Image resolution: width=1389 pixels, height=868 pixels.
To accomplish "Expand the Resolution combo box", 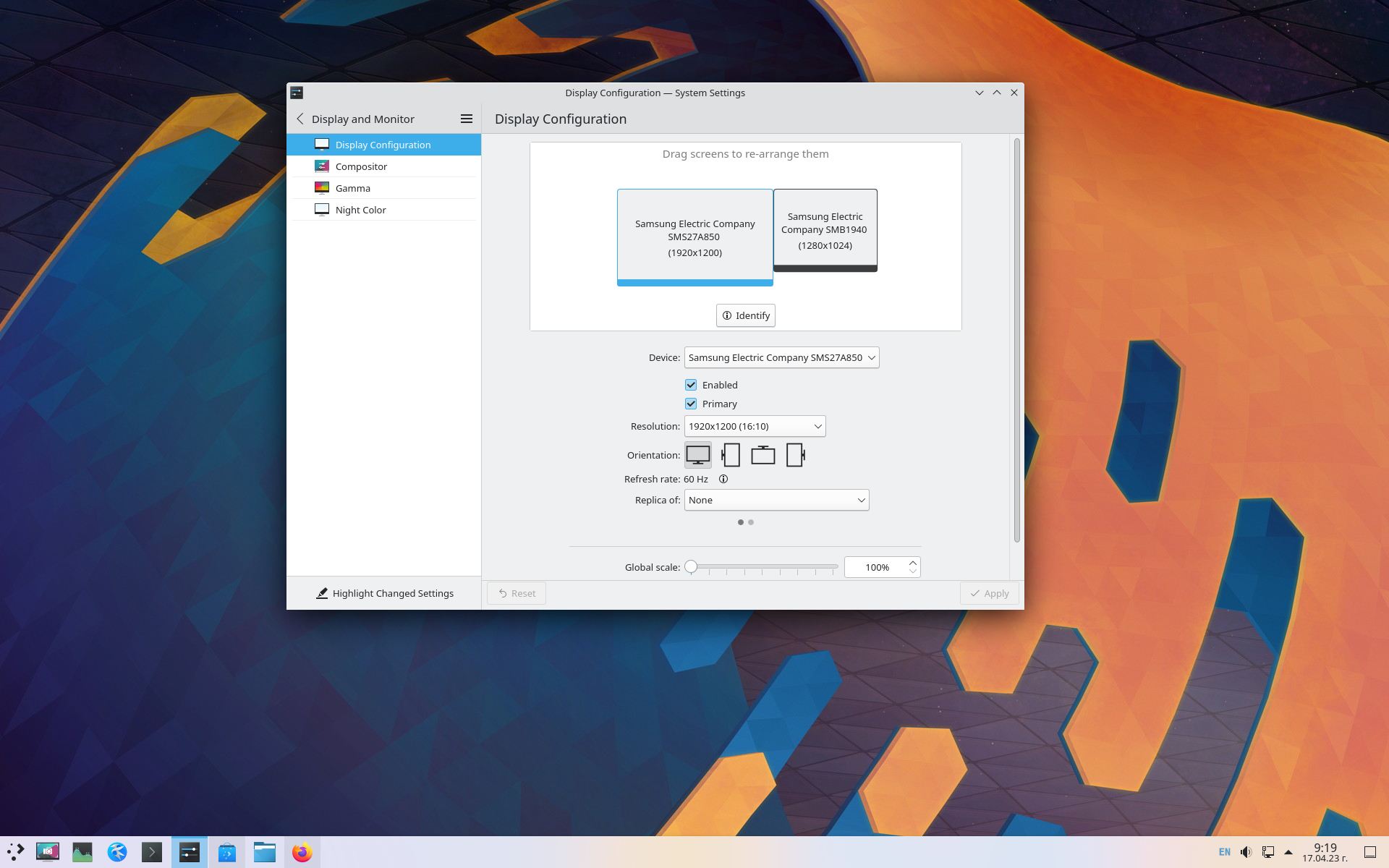I will point(755,426).
